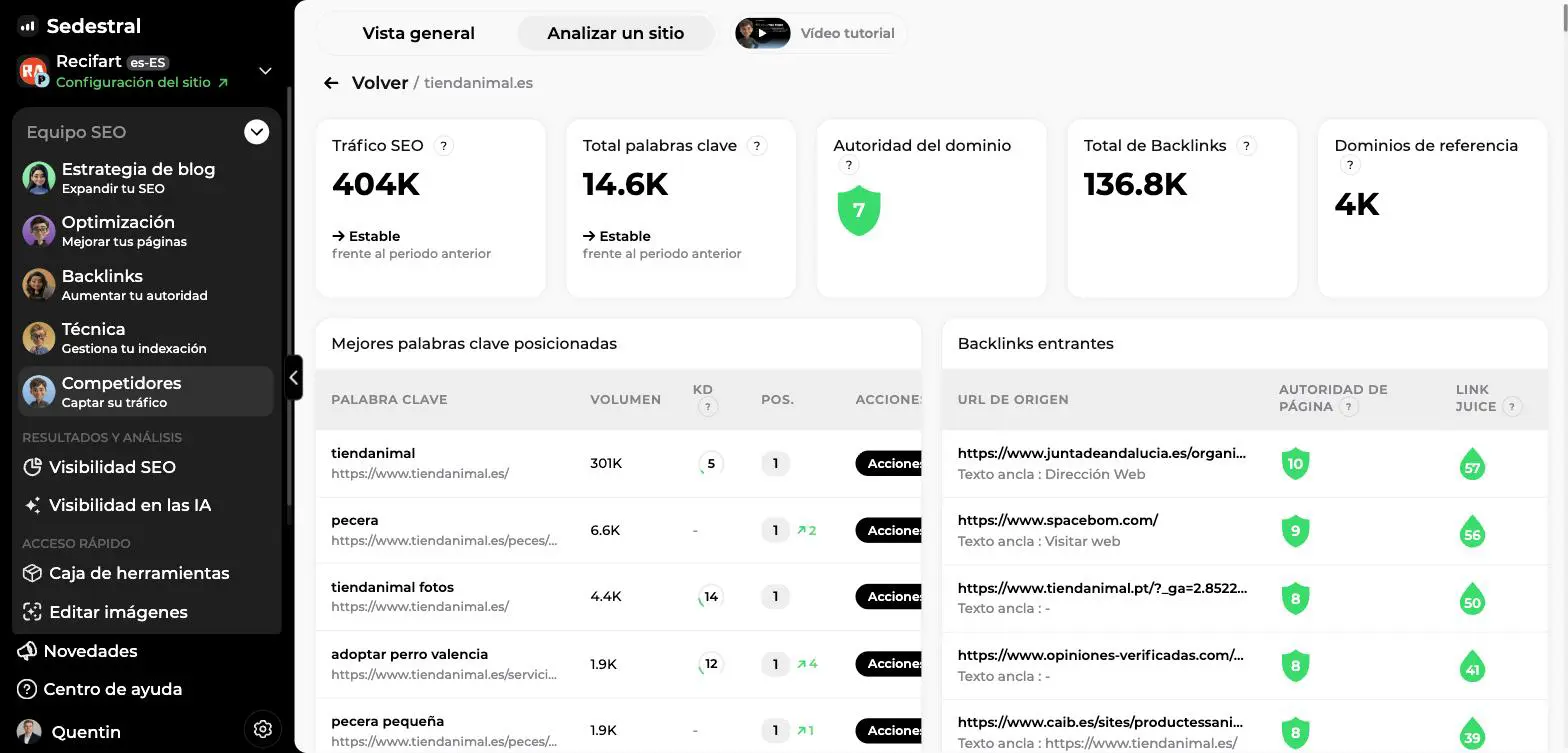The height and width of the screenshot is (753, 1568).
Task: Go to Backlinks in the sidebar
Action: coord(146,284)
